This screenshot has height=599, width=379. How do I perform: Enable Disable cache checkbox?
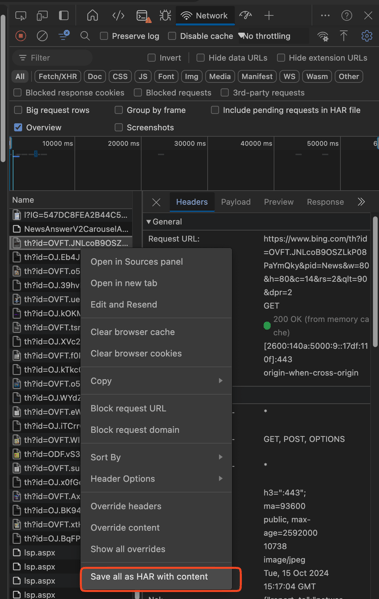click(172, 36)
